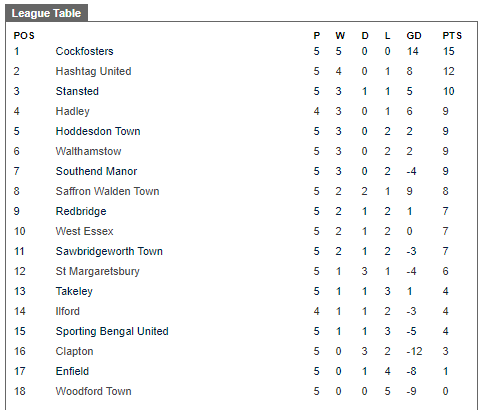
Task: Select Hoddesdon Town in the table
Action: [x=98, y=131]
